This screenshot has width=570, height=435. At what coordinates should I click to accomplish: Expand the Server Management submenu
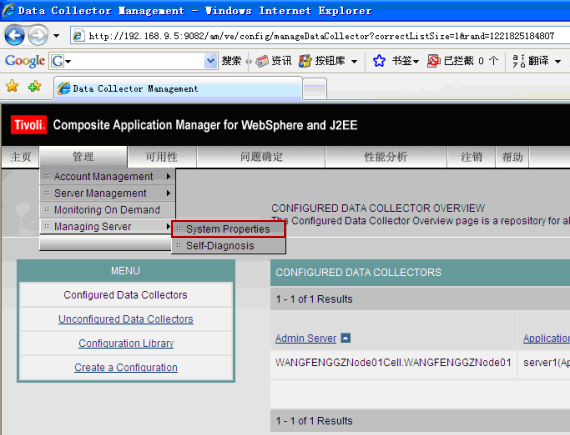coord(107,193)
